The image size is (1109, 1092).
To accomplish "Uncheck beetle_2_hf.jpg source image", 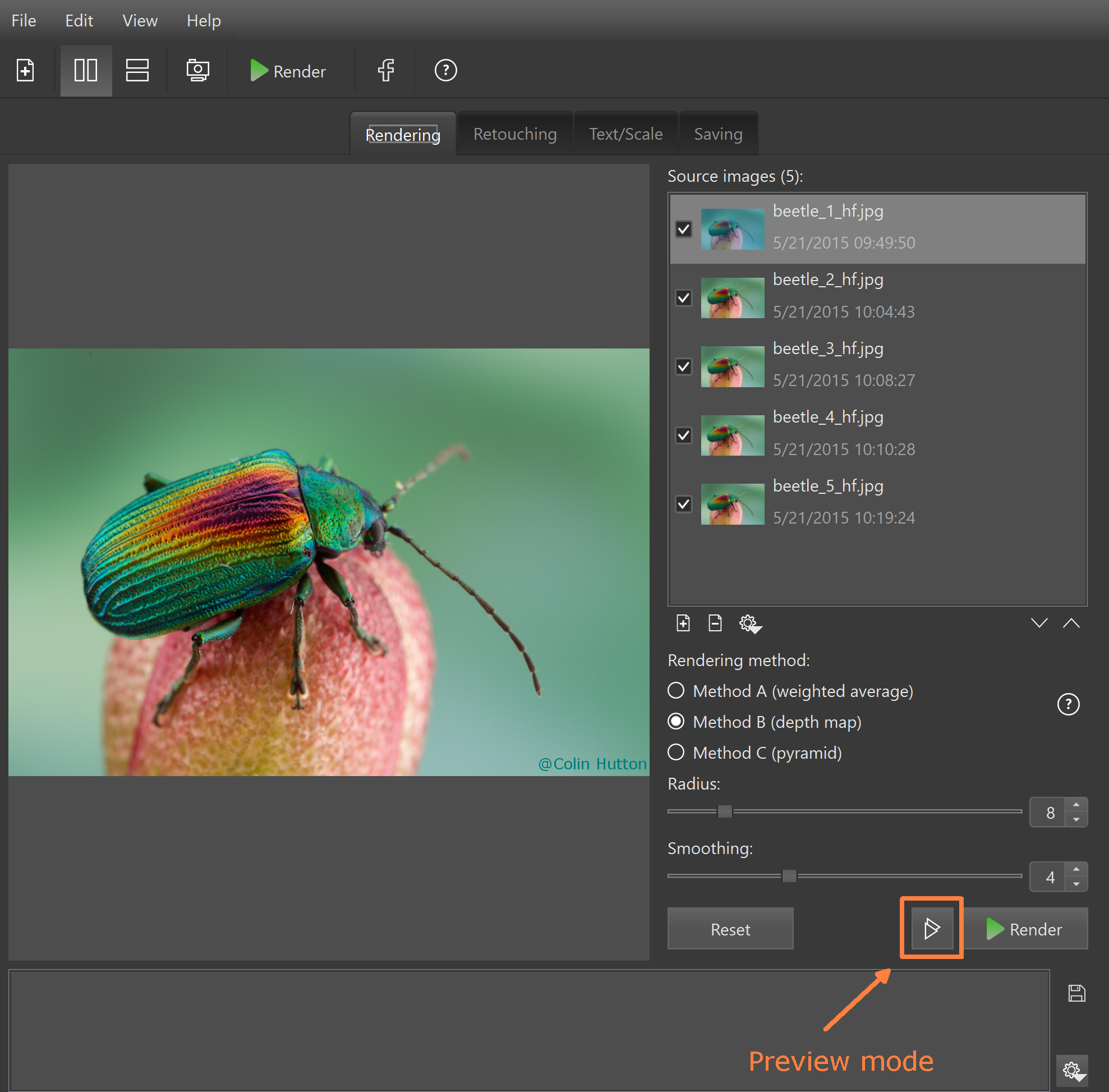I will [x=684, y=297].
